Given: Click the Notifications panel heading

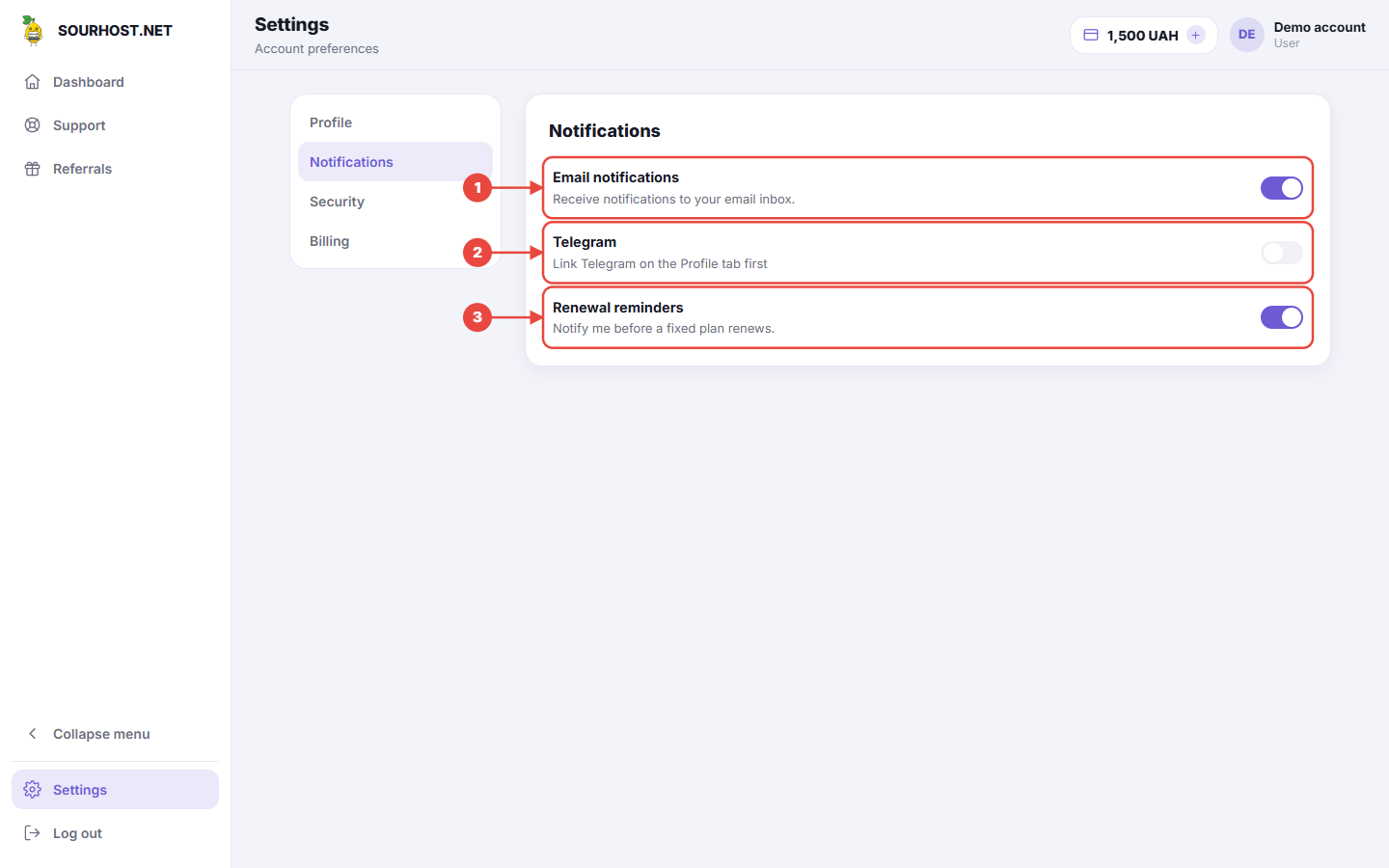Looking at the screenshot, I should click(x=605, y=130).
